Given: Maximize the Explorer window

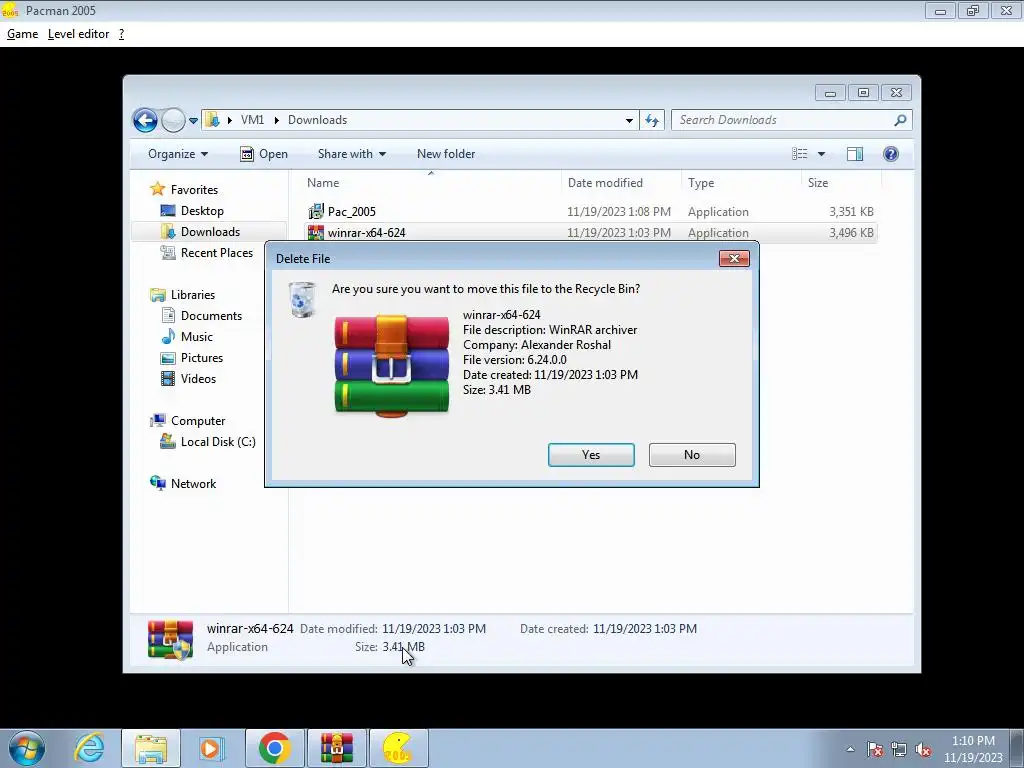Looking at the screenshot, I should [863, 93].
